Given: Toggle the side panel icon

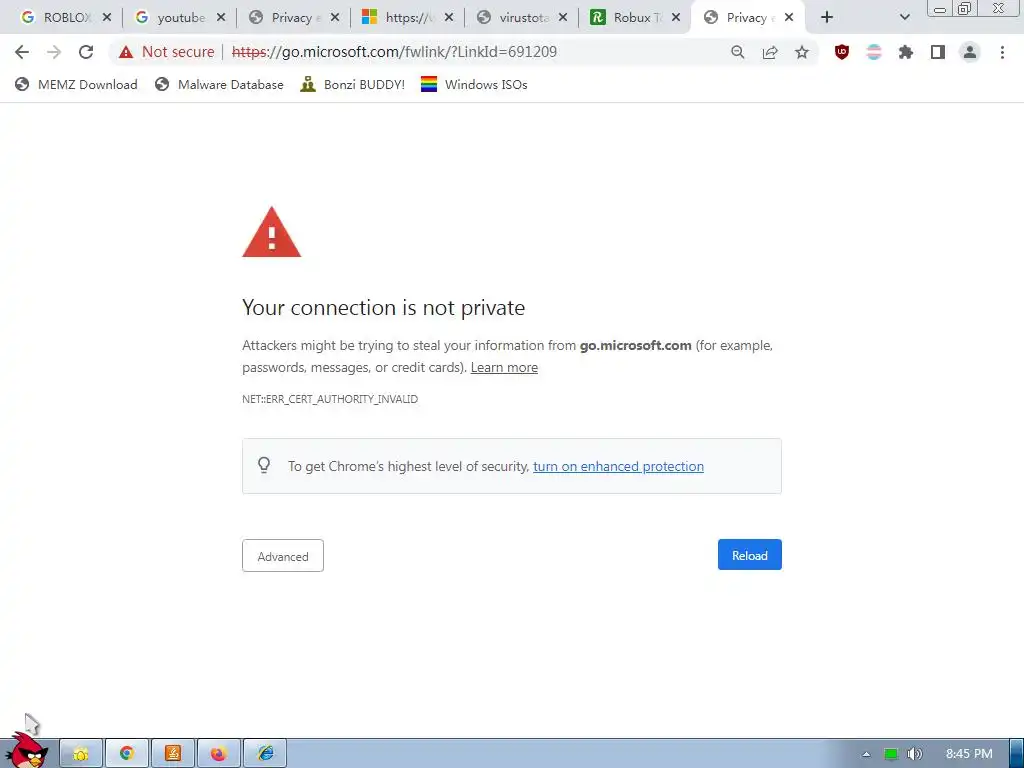Looking at the screenshot, I should coord(938,52).
